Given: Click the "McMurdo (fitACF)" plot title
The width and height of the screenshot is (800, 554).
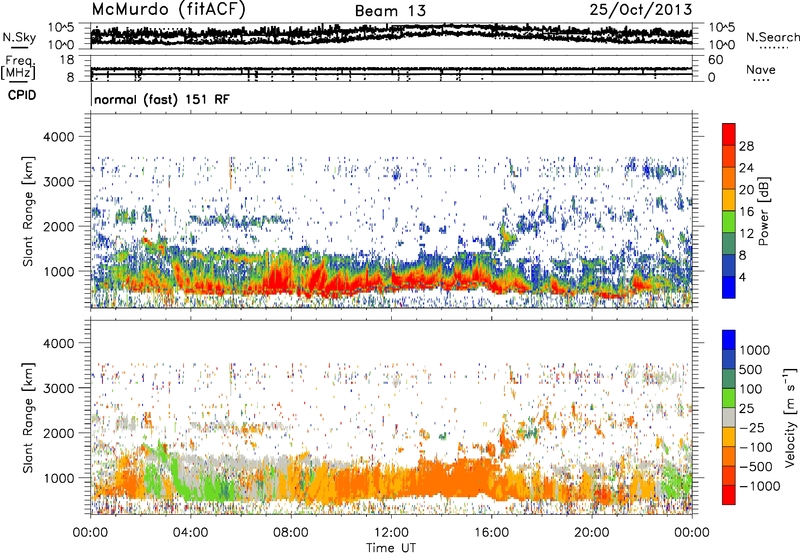Looking at the screenshot, I should coord(169,10).
